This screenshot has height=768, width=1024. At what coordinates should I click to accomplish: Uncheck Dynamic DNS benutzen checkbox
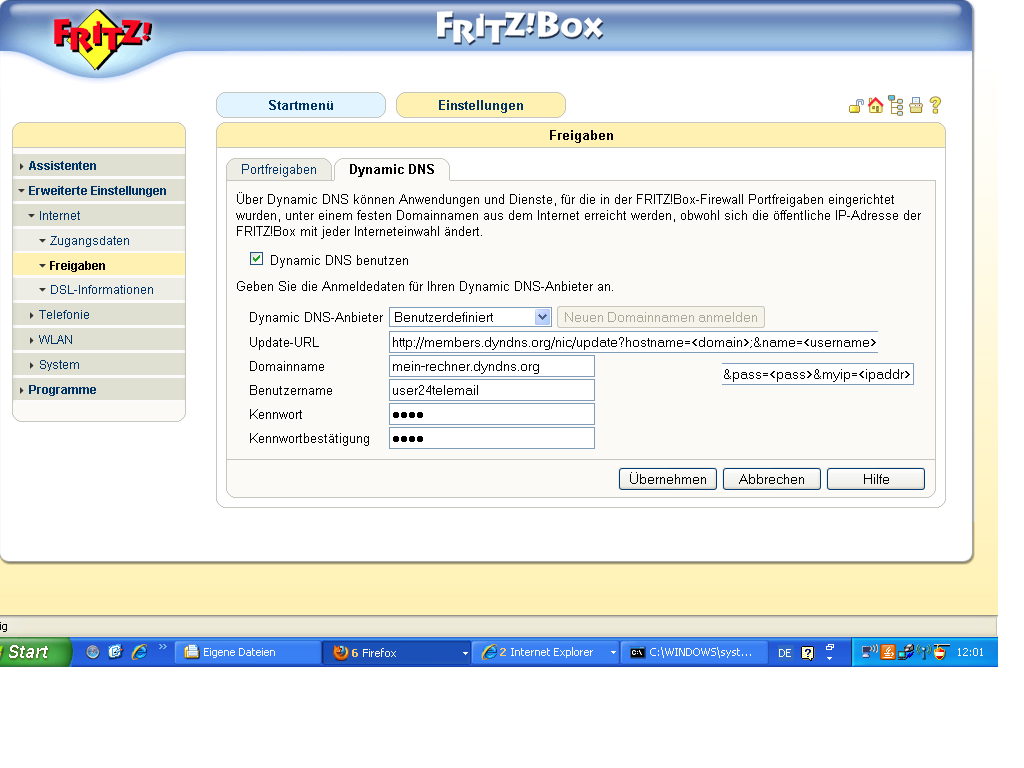(x=256, y=259)
